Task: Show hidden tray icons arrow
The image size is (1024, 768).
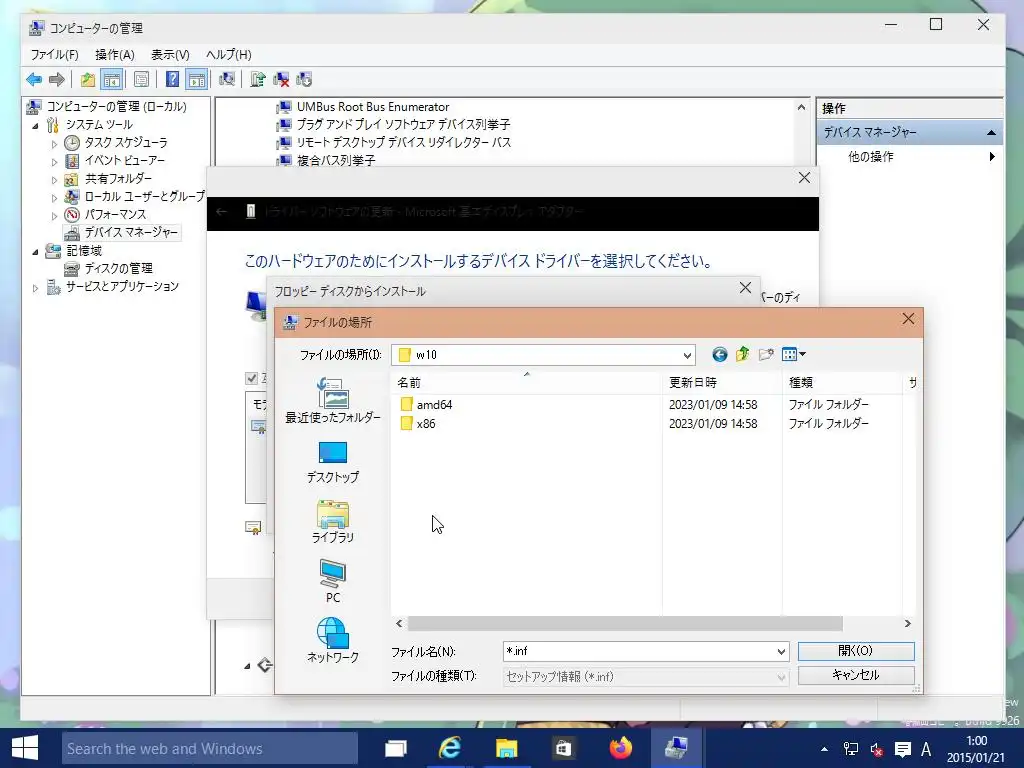Action: [x=824, y=749]
